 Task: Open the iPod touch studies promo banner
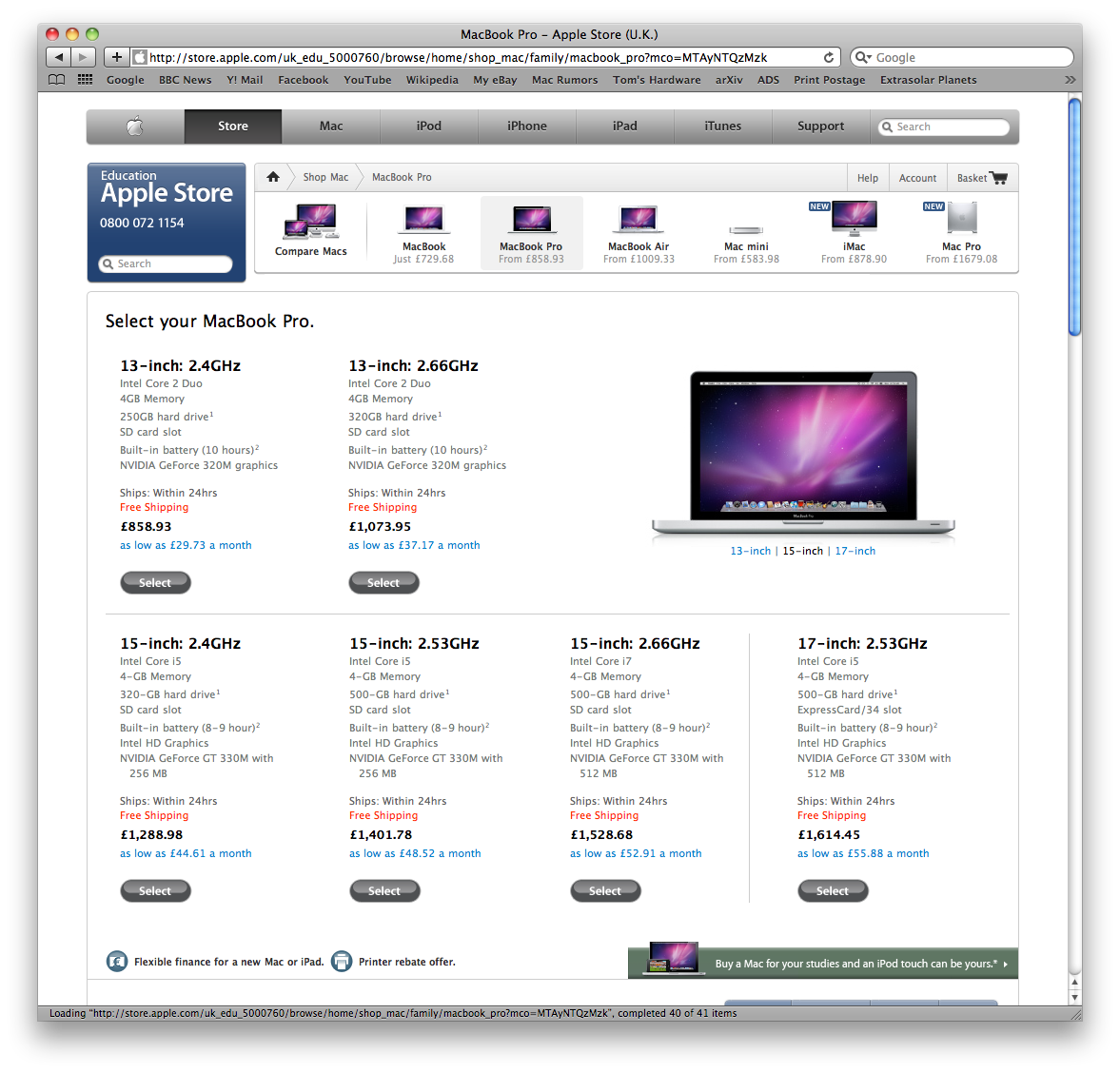(823, 963)
